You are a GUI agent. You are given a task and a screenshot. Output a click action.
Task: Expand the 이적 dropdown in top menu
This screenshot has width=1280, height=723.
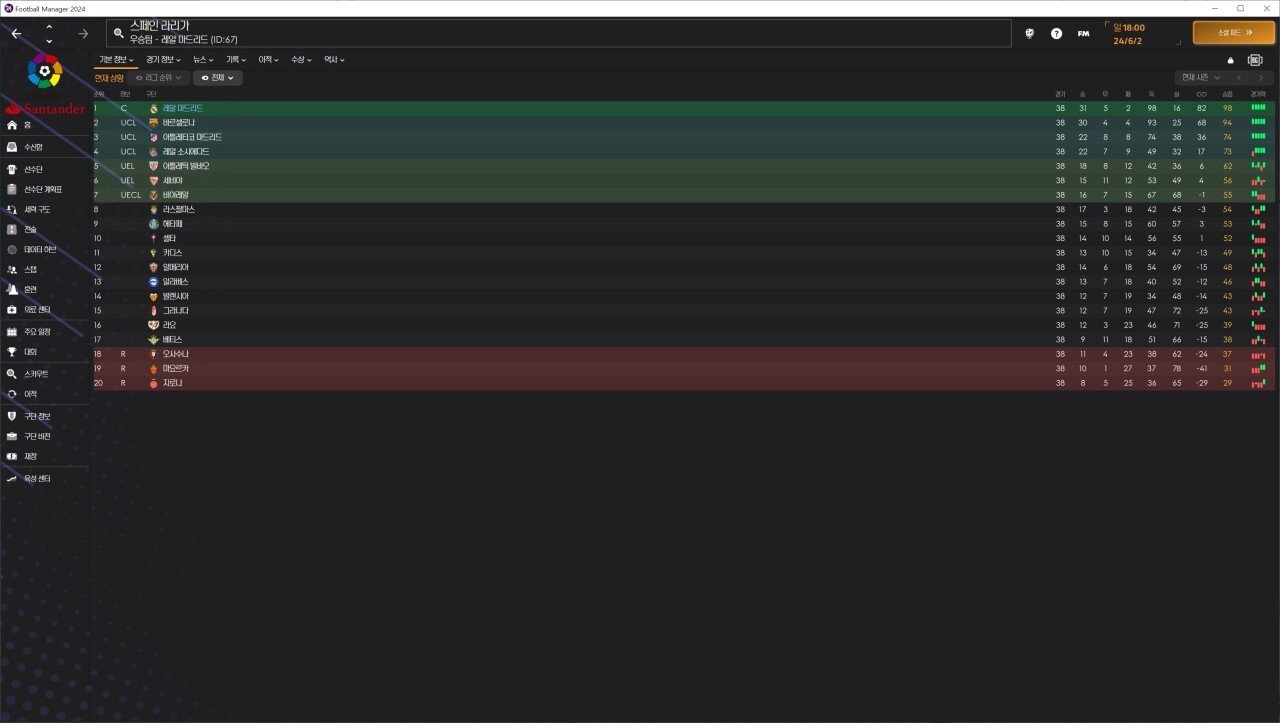[x=270, y=60]
